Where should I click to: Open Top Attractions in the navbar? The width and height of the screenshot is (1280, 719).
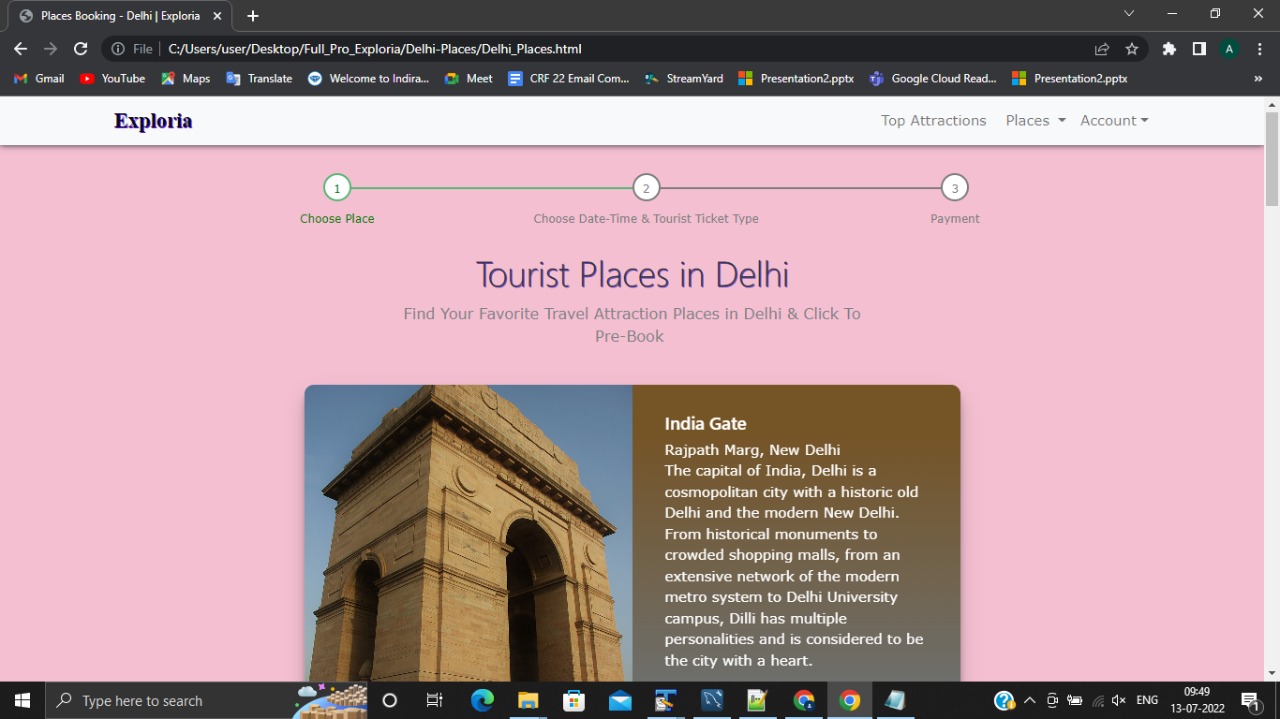[x=933, y=120]
